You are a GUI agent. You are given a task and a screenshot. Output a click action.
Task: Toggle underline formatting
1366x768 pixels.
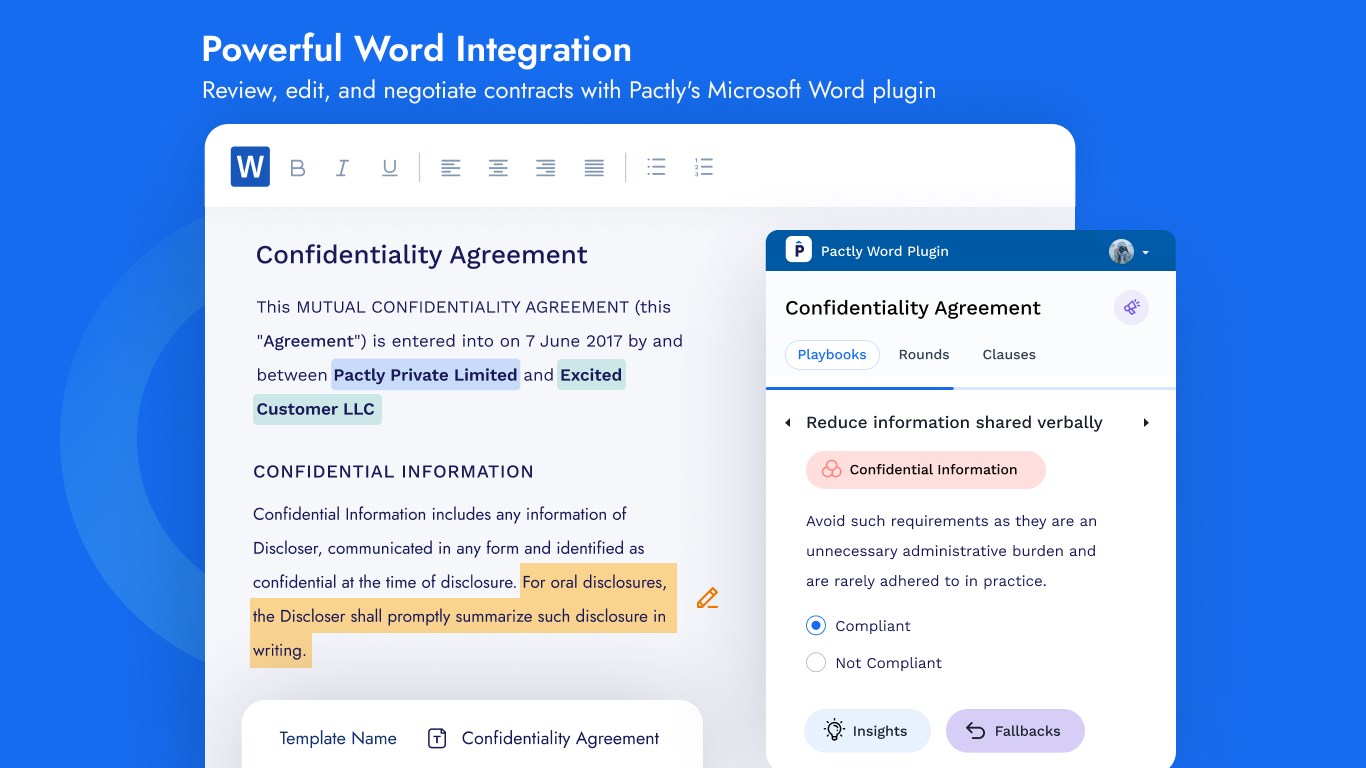coord(390,168)
